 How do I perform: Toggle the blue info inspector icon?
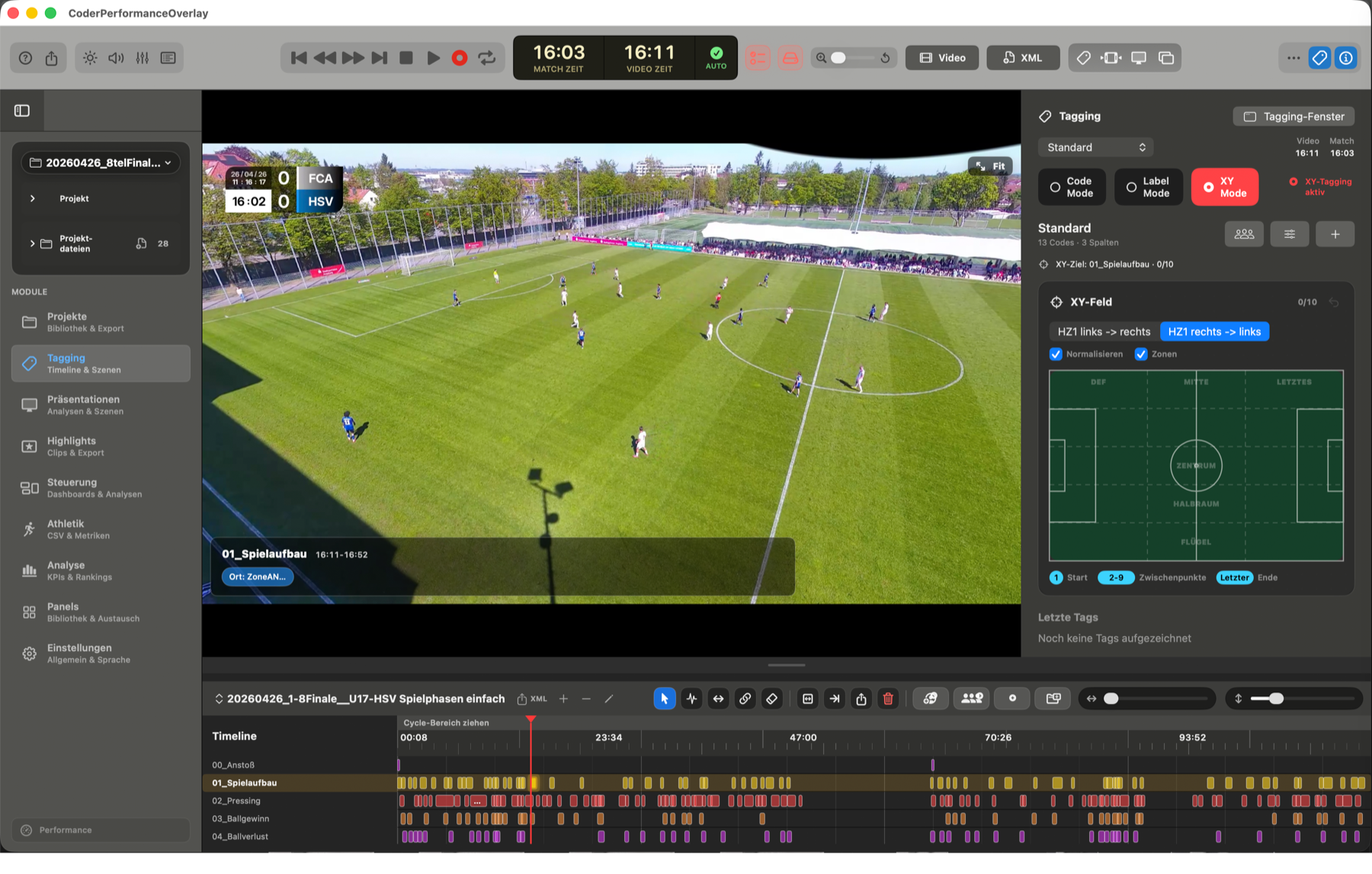1346,58
